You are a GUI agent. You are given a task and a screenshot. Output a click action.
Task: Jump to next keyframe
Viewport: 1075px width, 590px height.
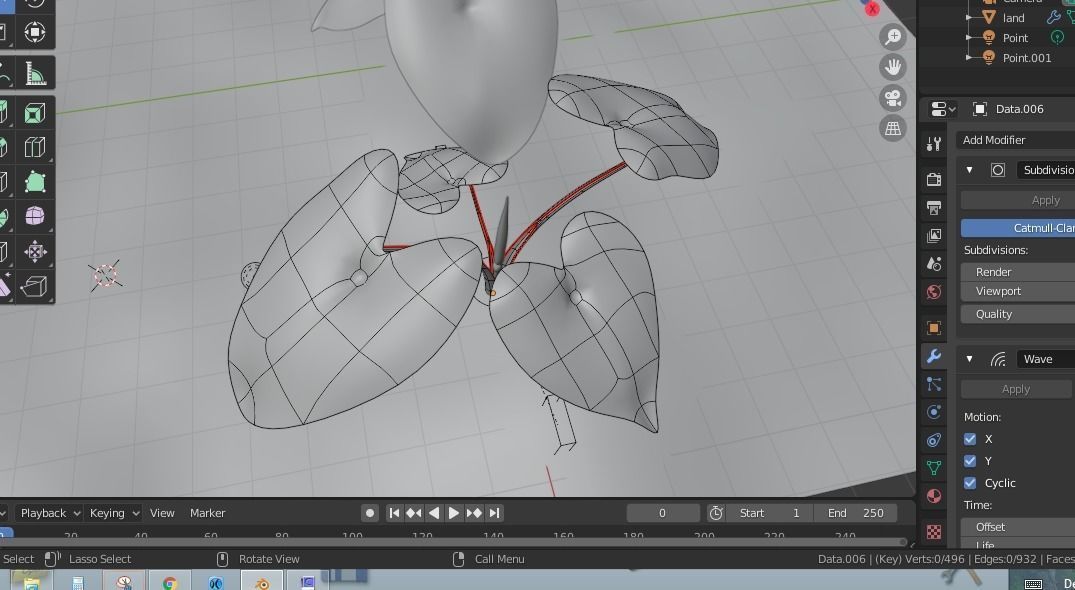(474, 513)
